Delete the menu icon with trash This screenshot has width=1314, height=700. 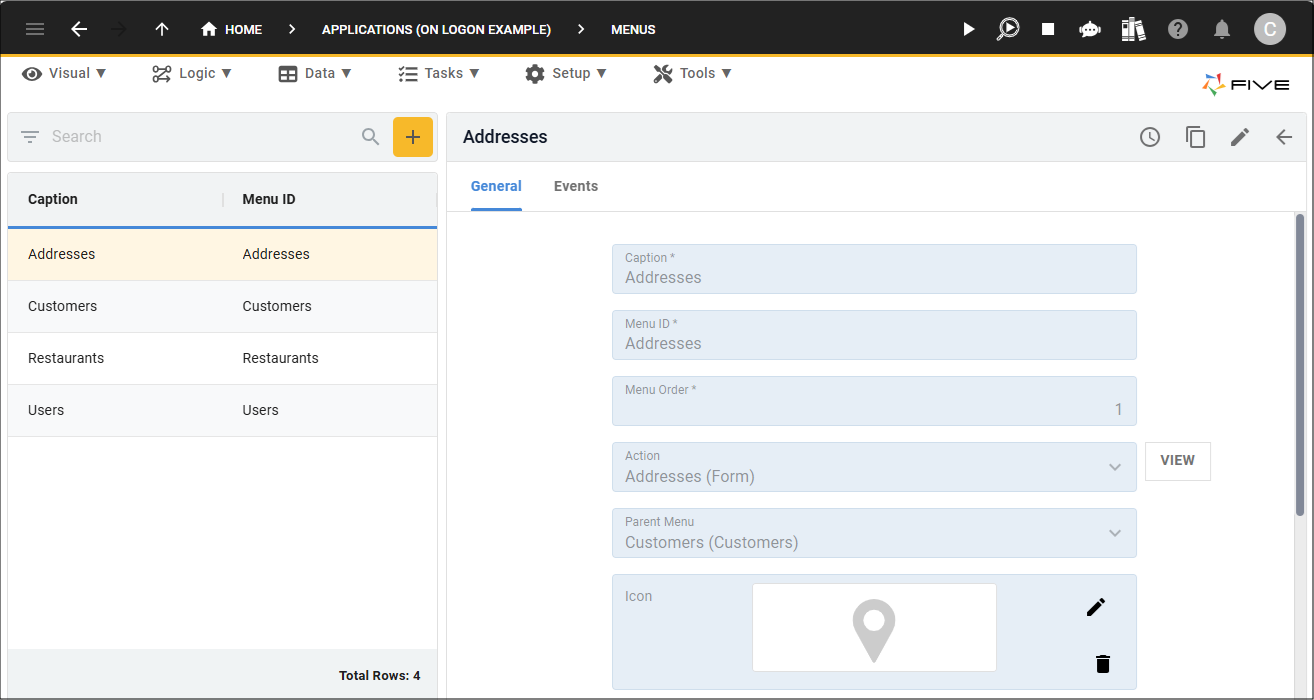click(x=1102, y=664)
